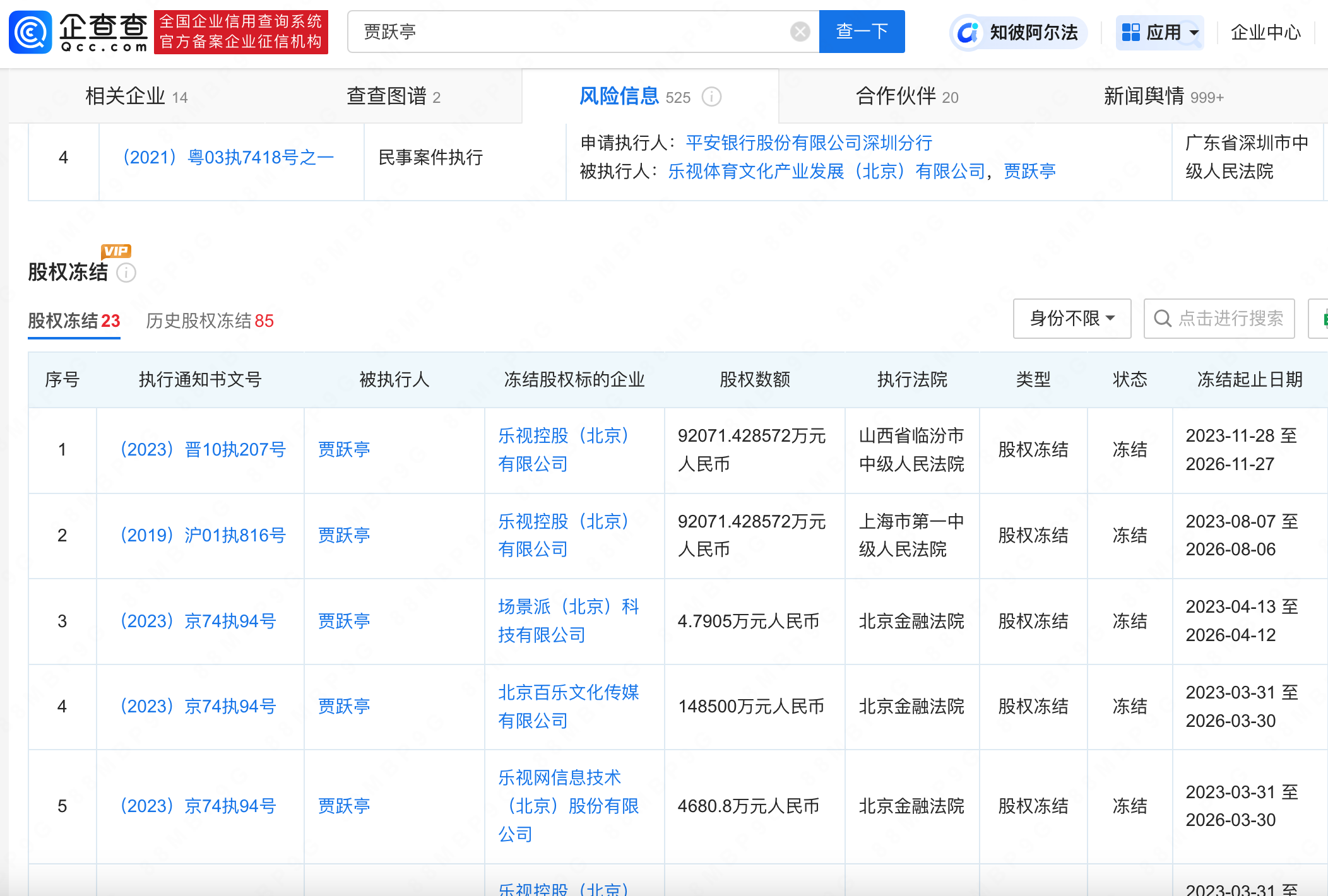Click 冻结股权标的企业 column header
Screen dimensions: 1328x896
point(574,379)
